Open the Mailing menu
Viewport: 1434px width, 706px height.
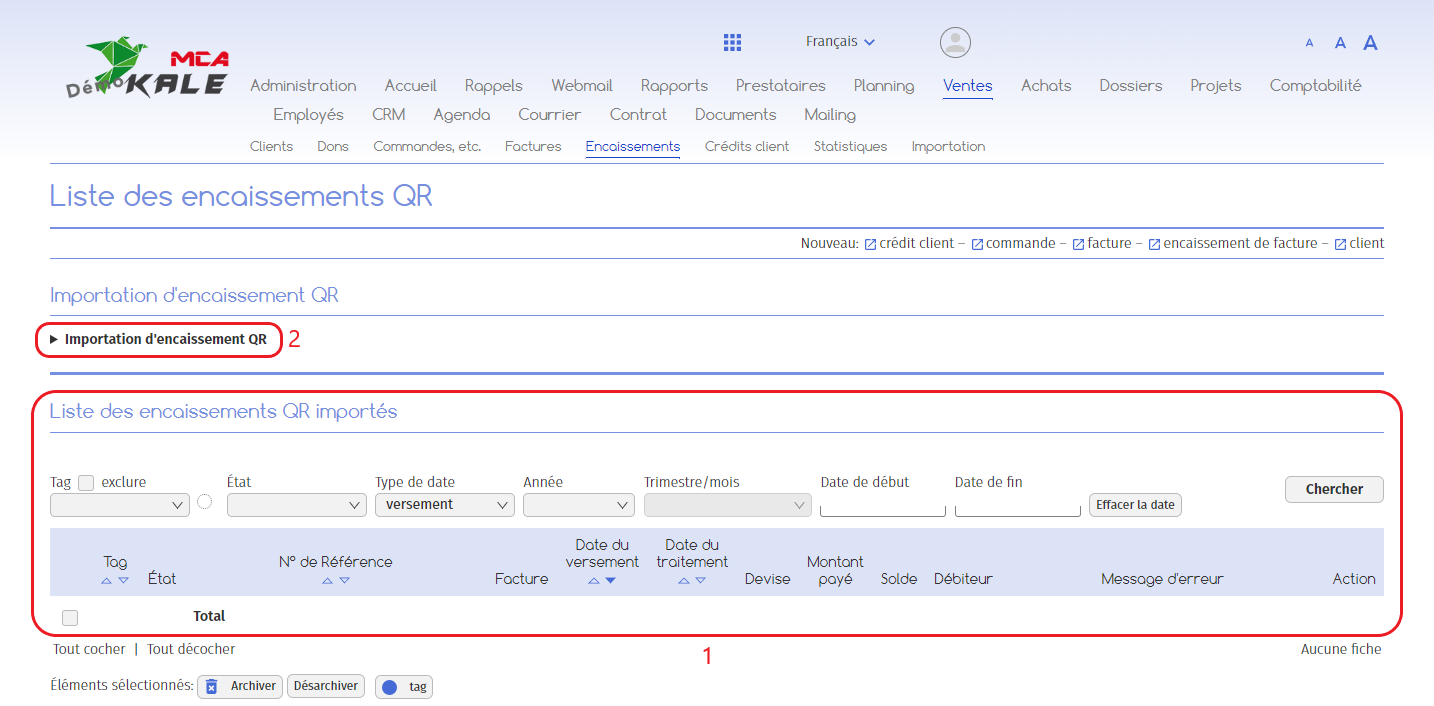(x=830, y=115)
